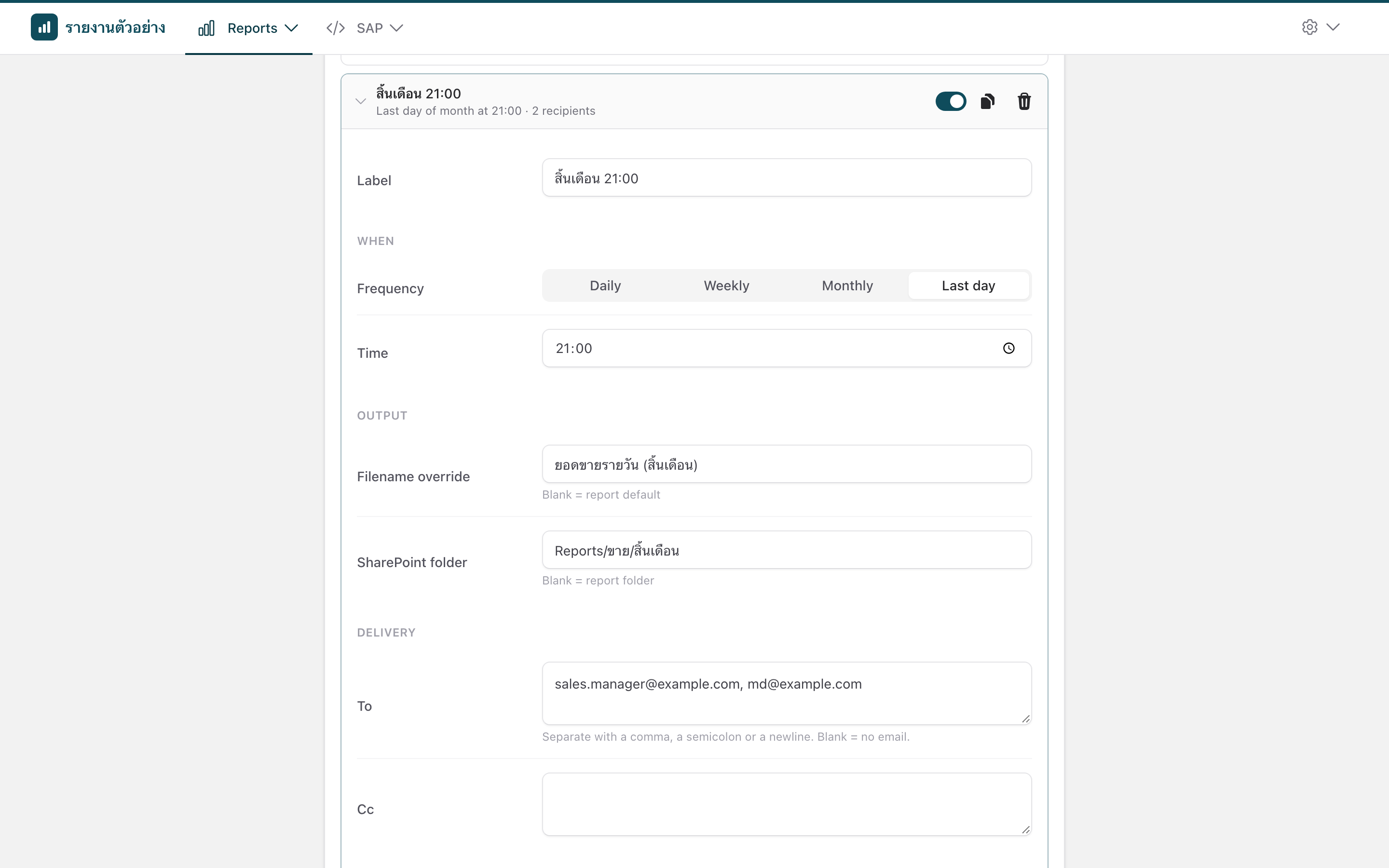Click the empty Cc text area

[786, 804]
